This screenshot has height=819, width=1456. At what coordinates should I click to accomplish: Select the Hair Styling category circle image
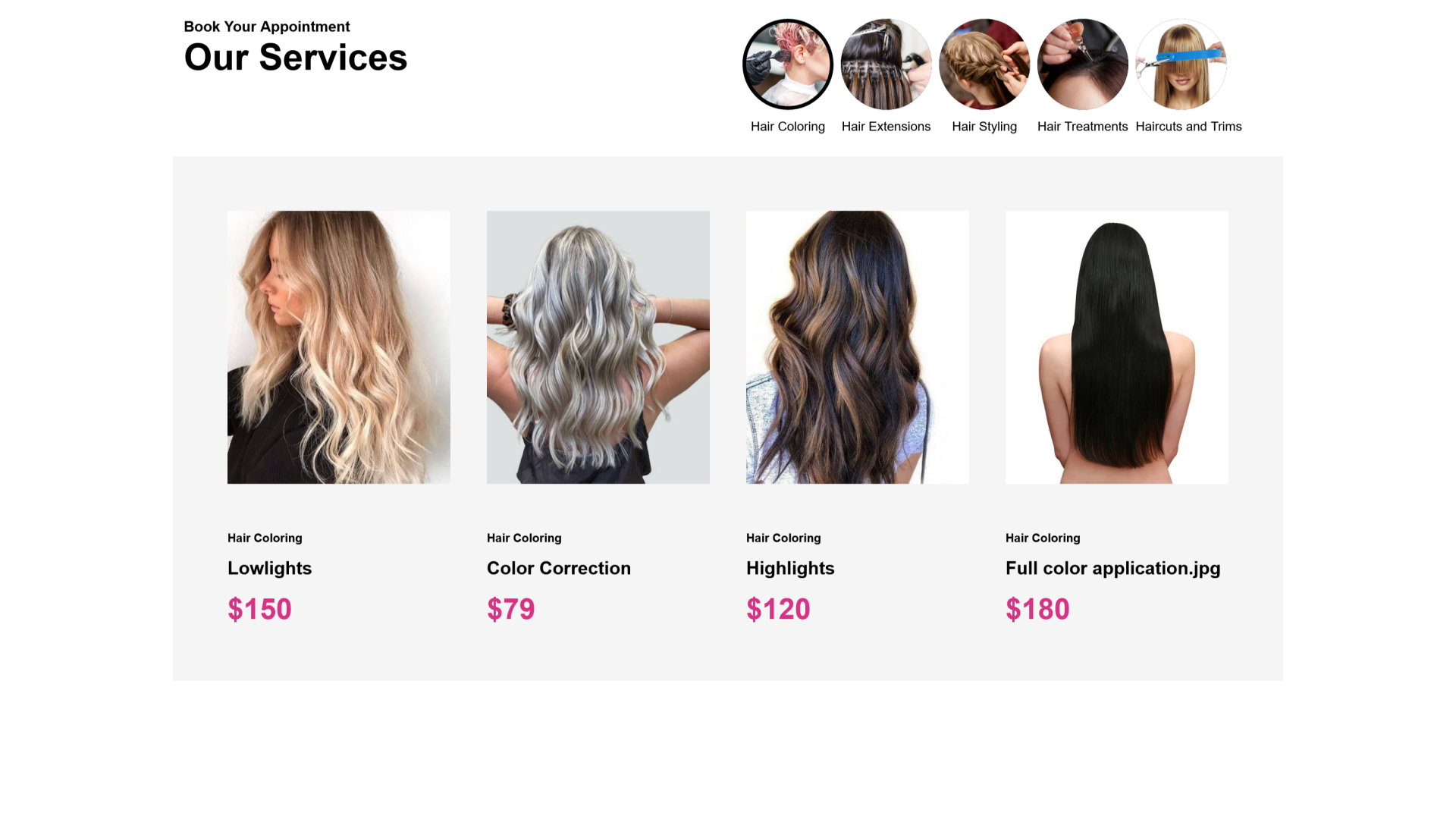[x=984, y=64]
